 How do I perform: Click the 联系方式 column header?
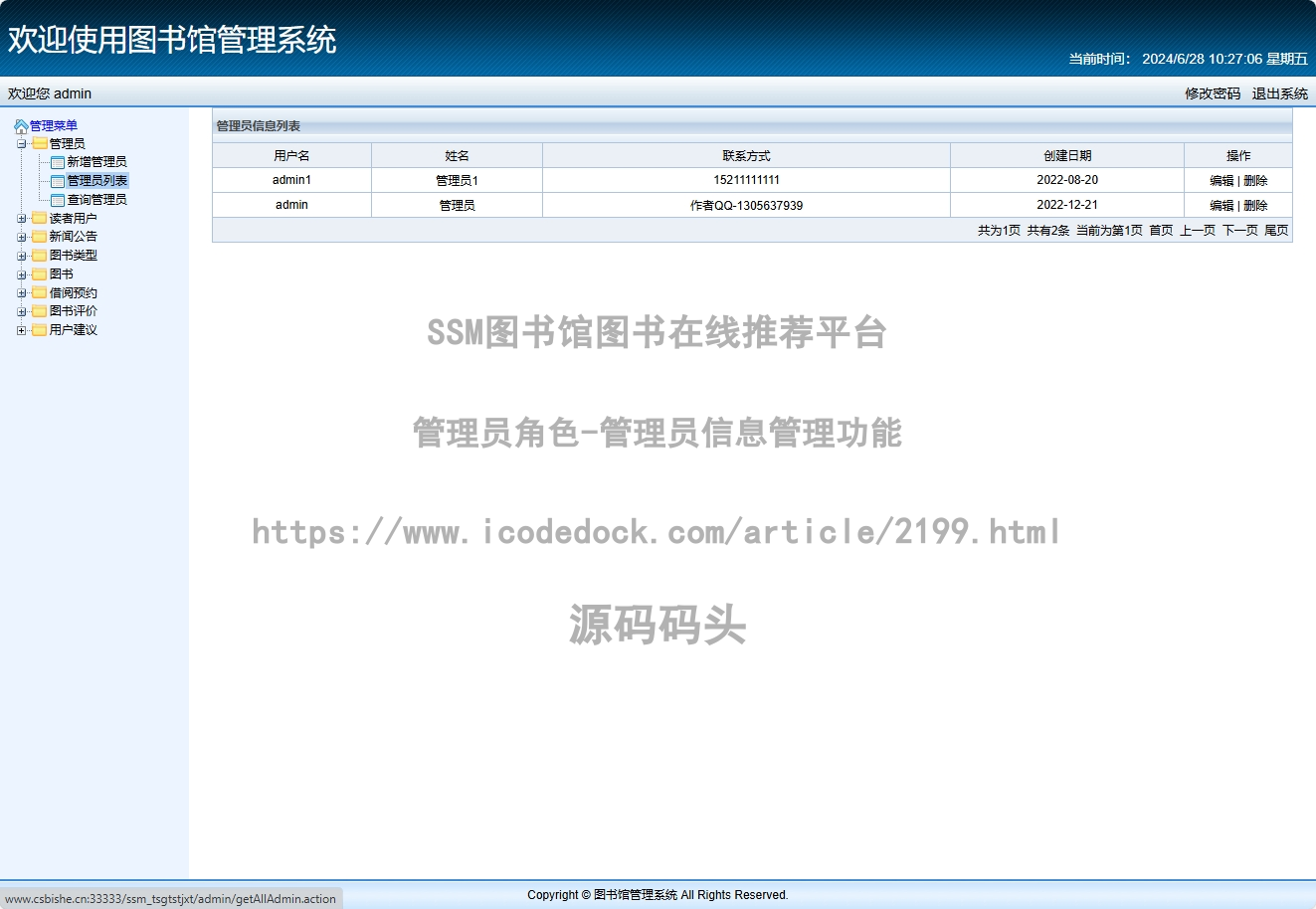746,156
